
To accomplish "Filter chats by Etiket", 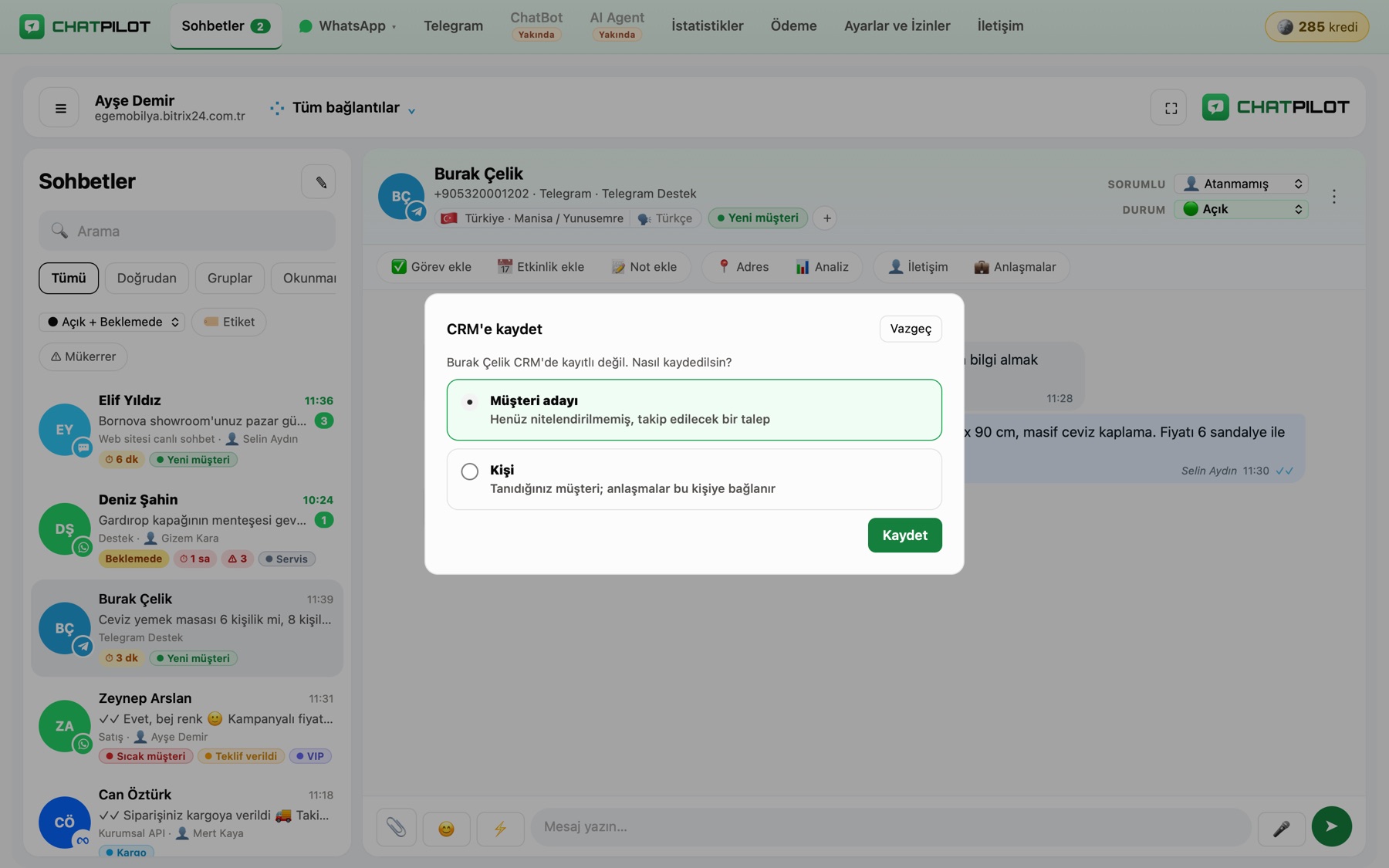I will tap(229, 322).
